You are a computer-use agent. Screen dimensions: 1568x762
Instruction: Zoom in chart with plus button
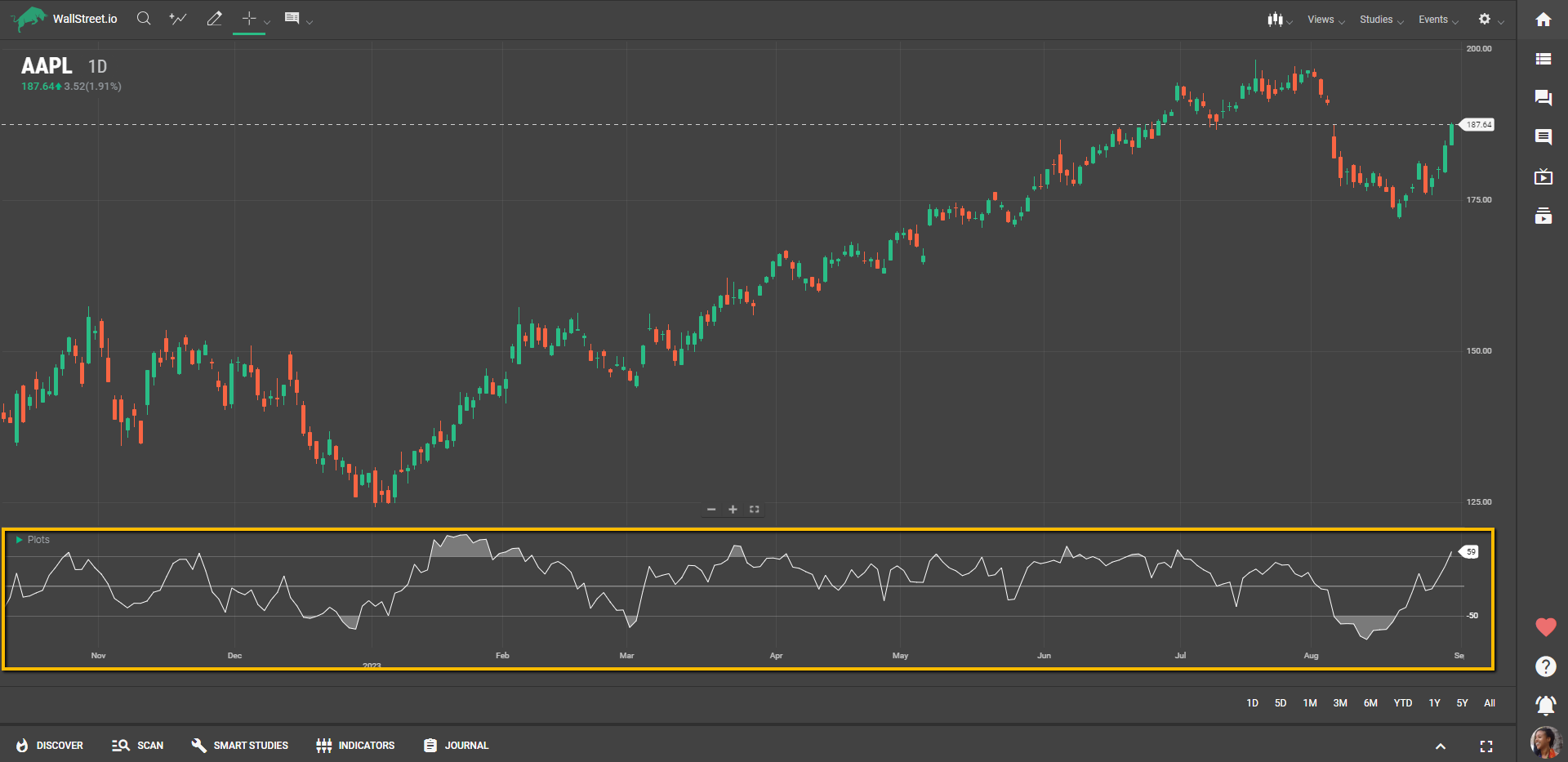[x=733, y=510]
